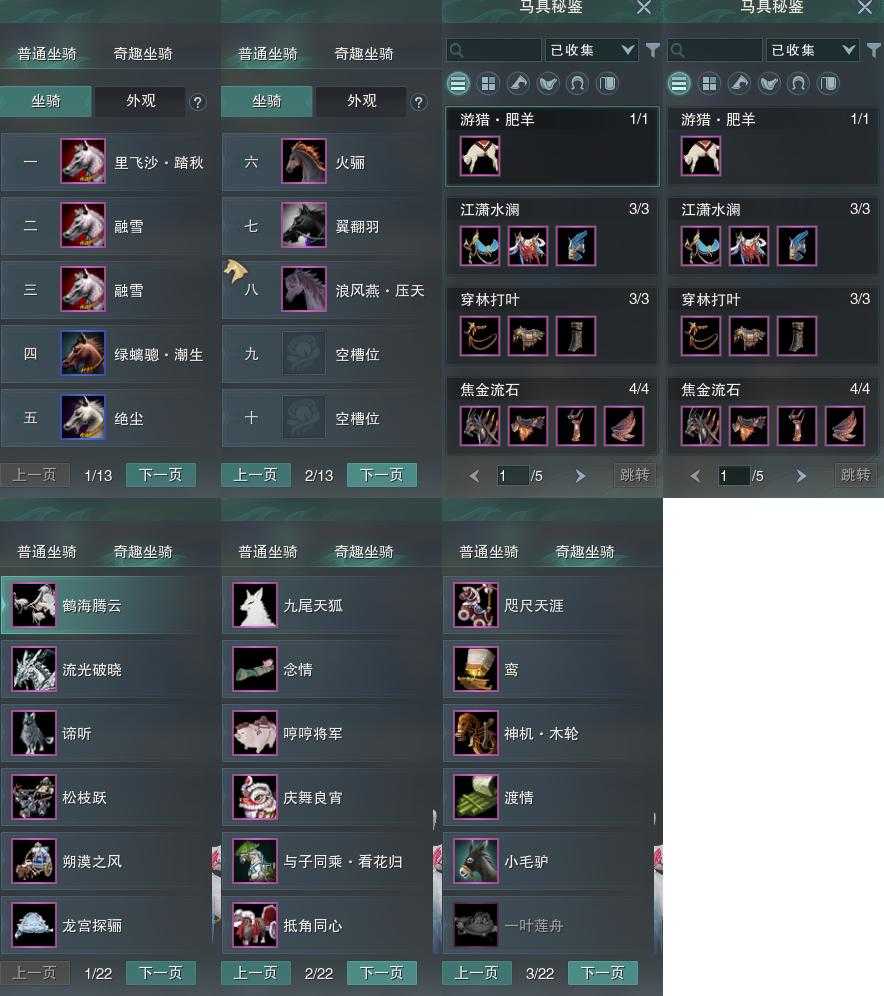Image resolution: width=884 pixels, height=996 pixels.
Task: Click the 庆舞良宵 lion dance mount icon
Action: 255,797
